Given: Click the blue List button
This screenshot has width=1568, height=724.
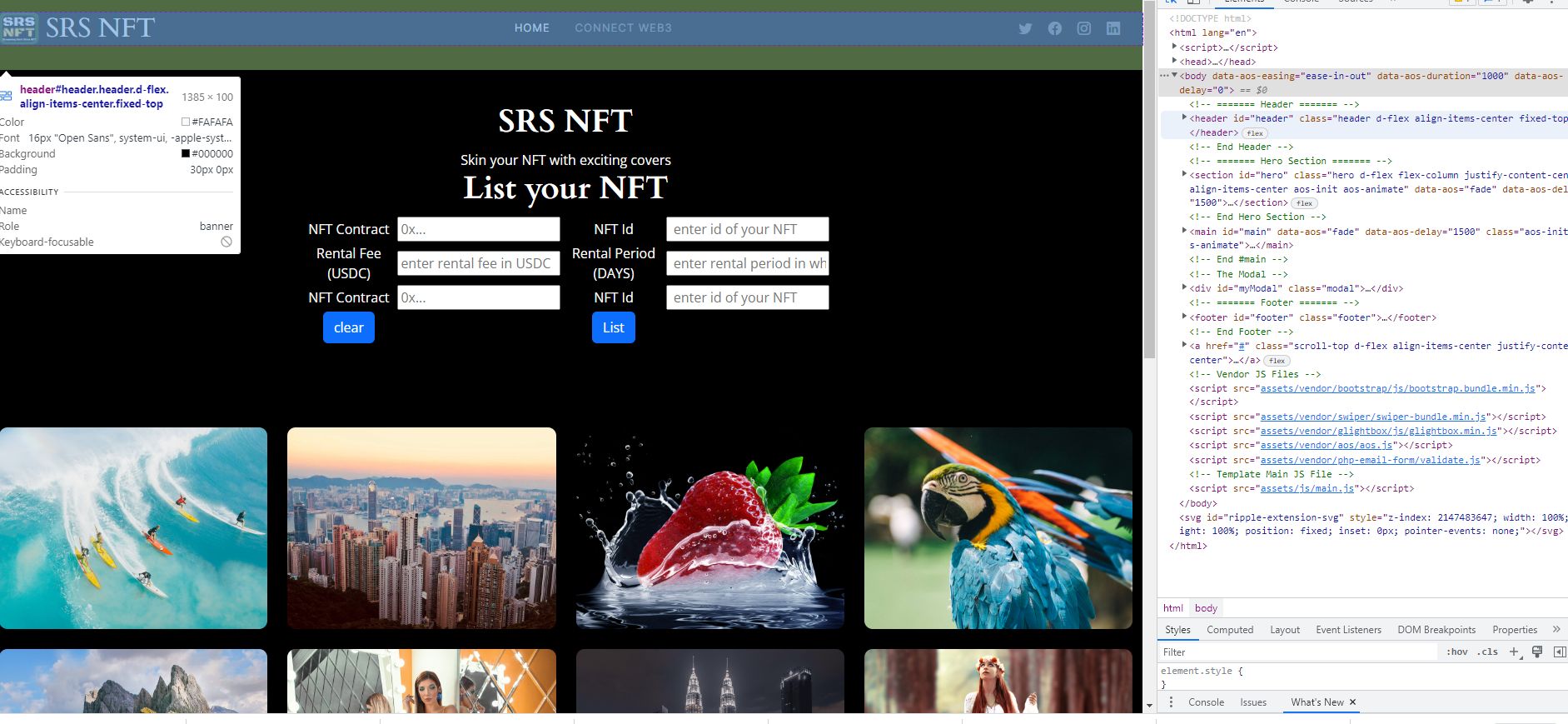Looking at the screenshot, I should coord(614,327).
